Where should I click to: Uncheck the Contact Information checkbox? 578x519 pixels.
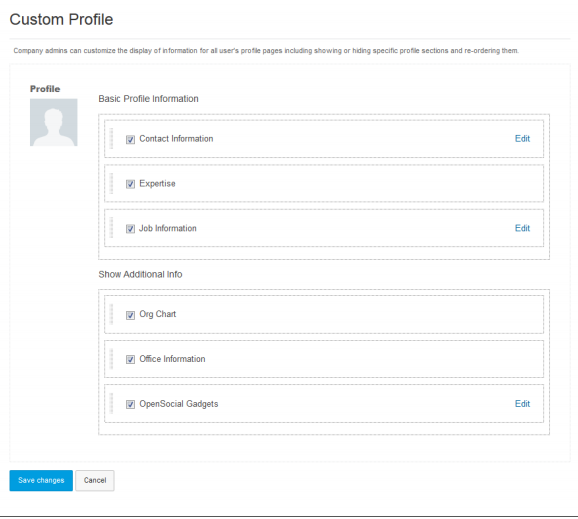(x=130, y=139)
